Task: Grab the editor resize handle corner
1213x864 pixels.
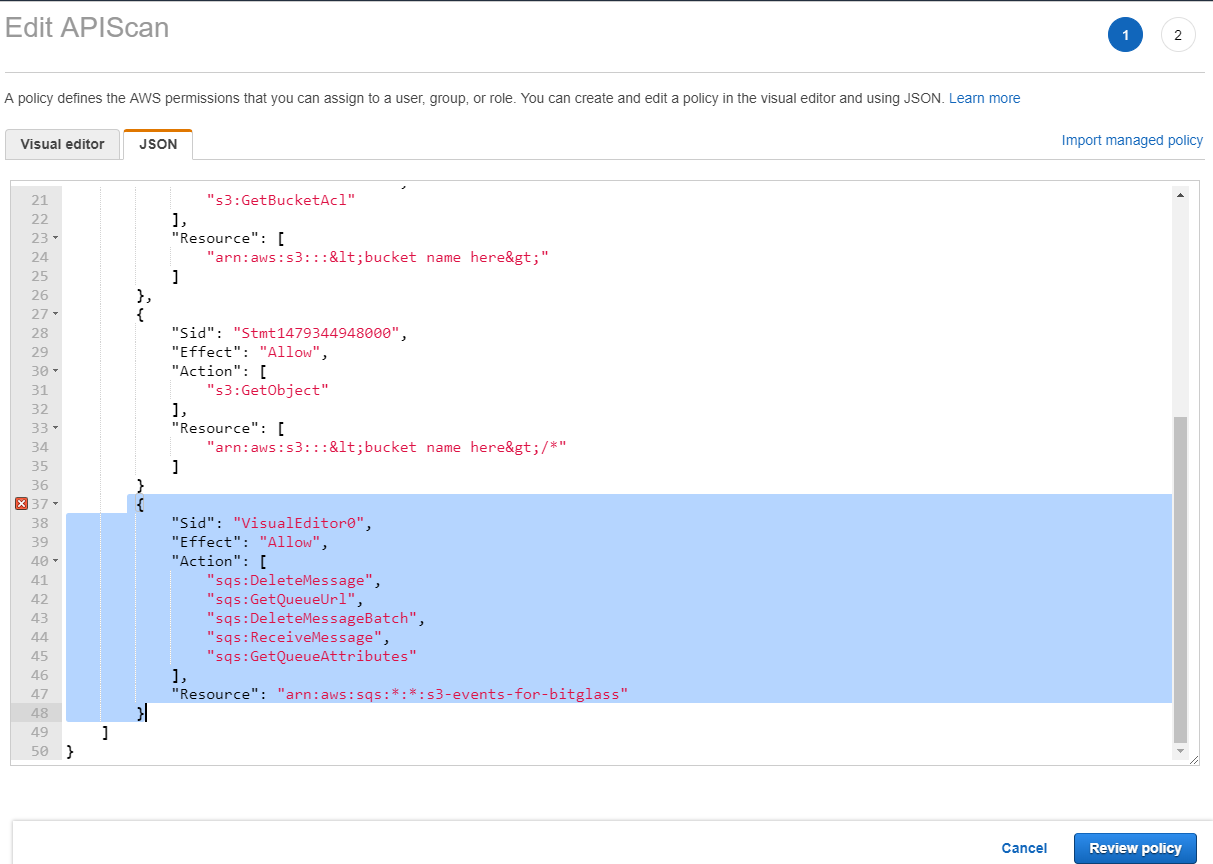Action: (x=1193, y=761)
